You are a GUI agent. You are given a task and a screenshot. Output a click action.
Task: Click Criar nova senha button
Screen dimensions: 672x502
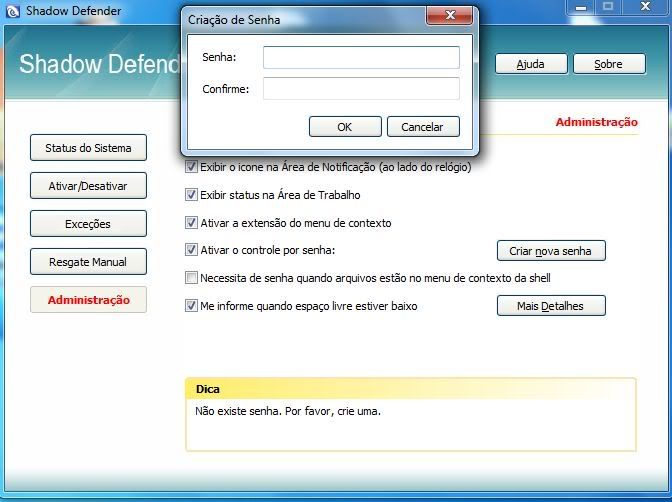pos(551,251)
